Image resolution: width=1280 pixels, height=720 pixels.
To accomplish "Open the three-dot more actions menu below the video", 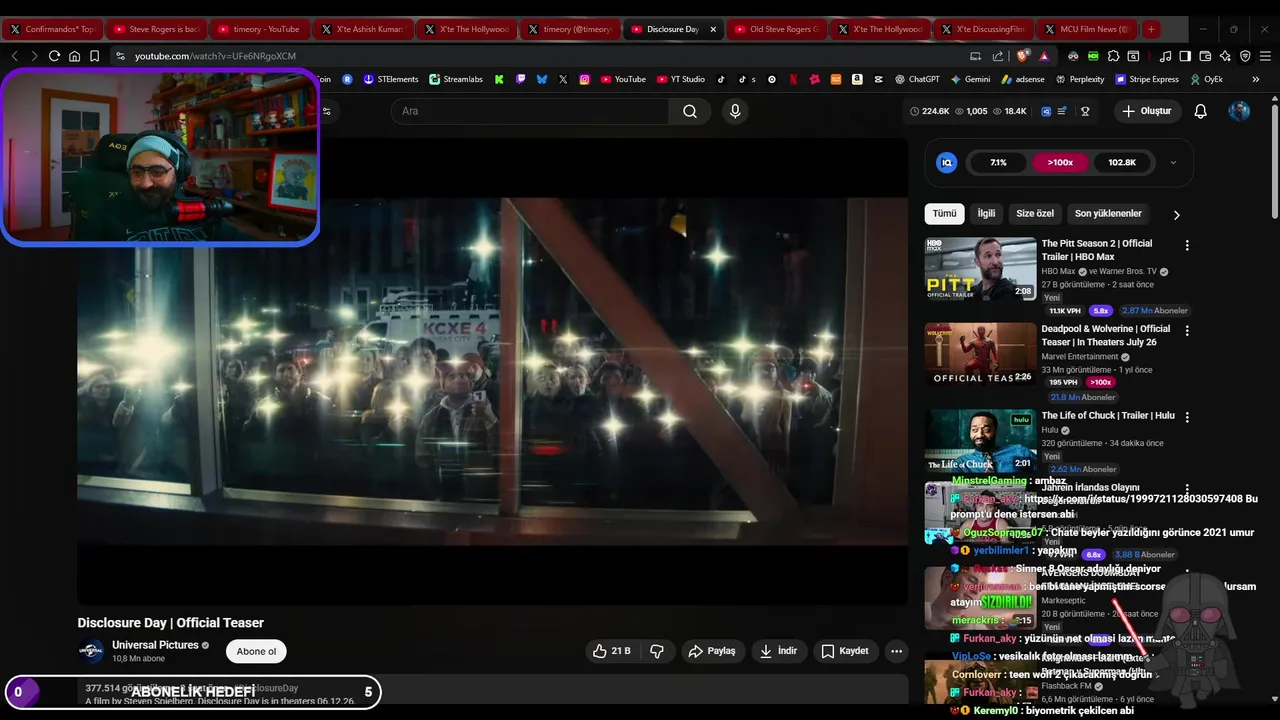I will 896,651.
